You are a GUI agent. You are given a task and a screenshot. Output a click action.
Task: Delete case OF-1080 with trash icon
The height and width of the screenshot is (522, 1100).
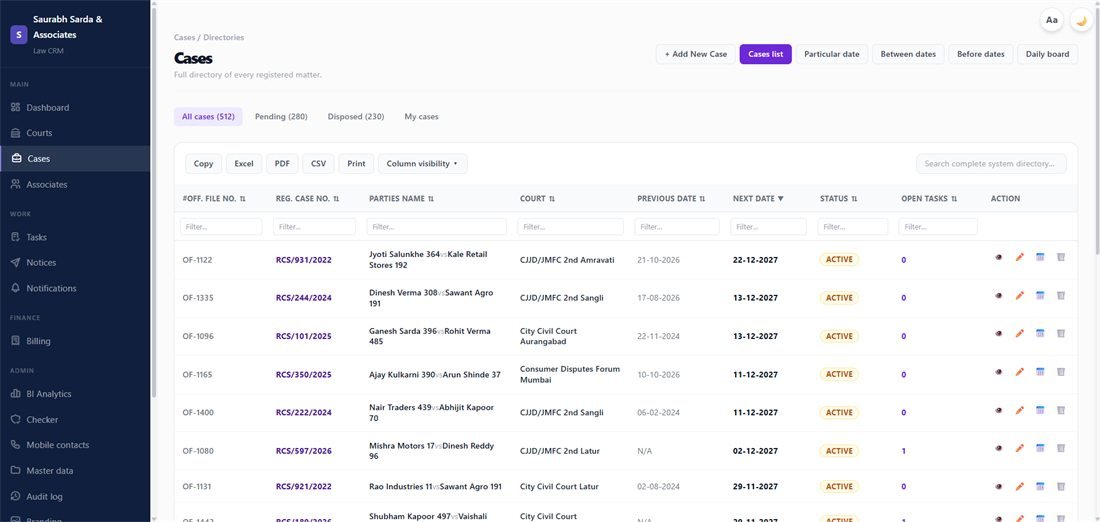coord(1061,448)
